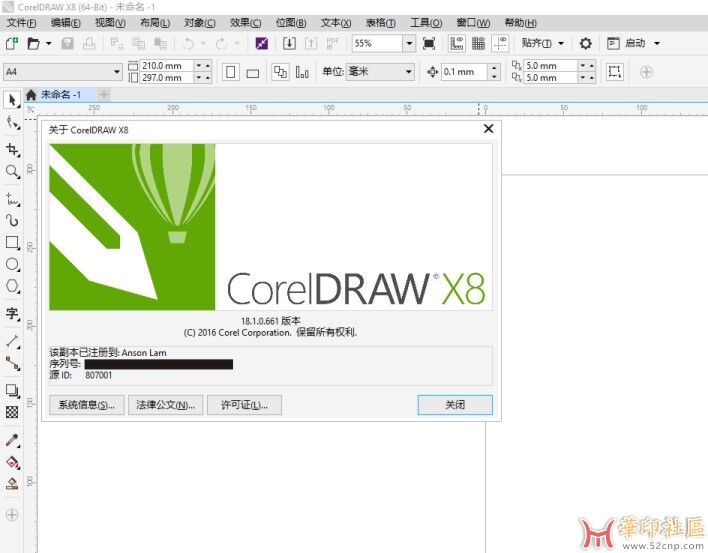Viewport: 708px width, 553px height.
Task: Click the 系统信息(S)... button
Action: click(x=87, y=405)
